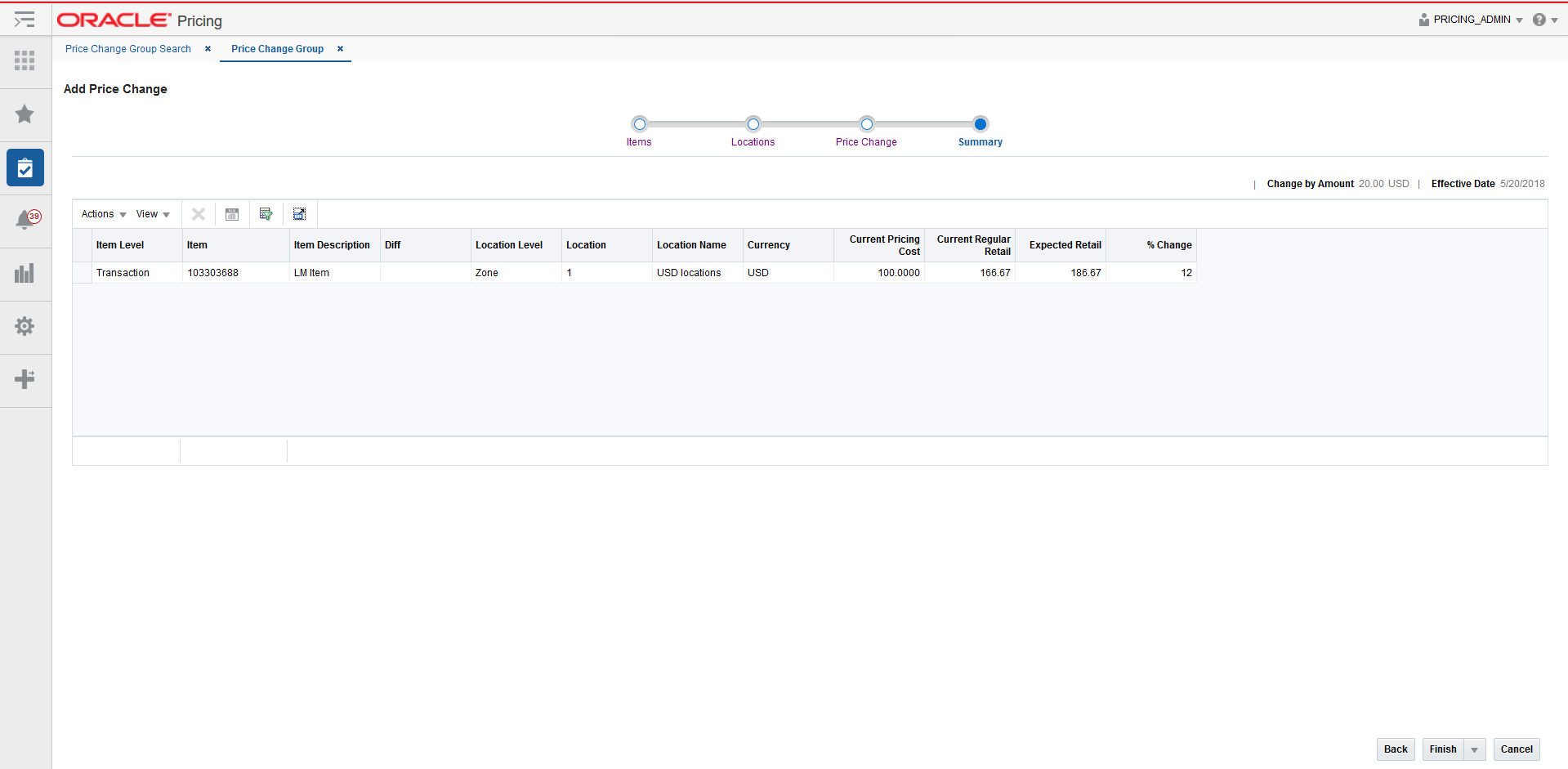Toggle currency view with the calendar toolbar icon
This screenshot has height=769, width=1568.
click(231, 213)
